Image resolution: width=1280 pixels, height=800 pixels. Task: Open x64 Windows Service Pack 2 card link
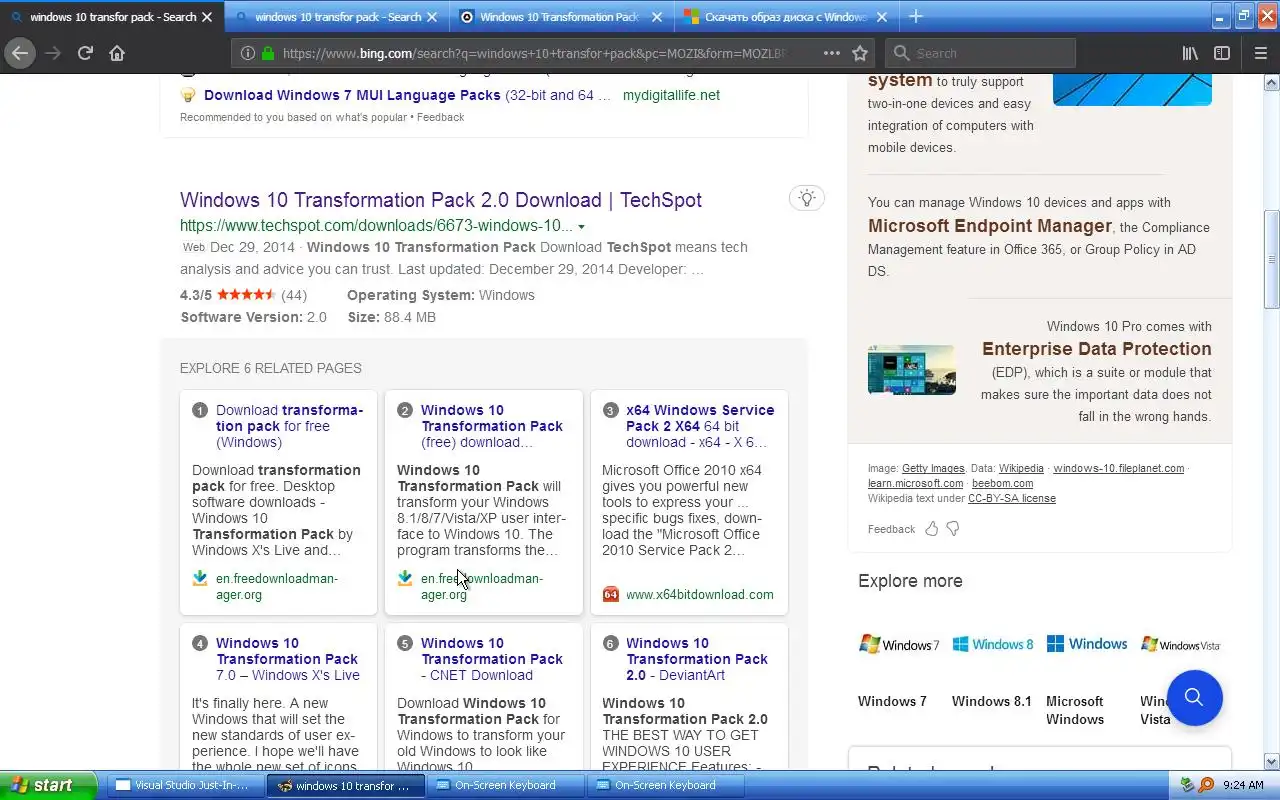pyautogui.click(x=700, y=426)
